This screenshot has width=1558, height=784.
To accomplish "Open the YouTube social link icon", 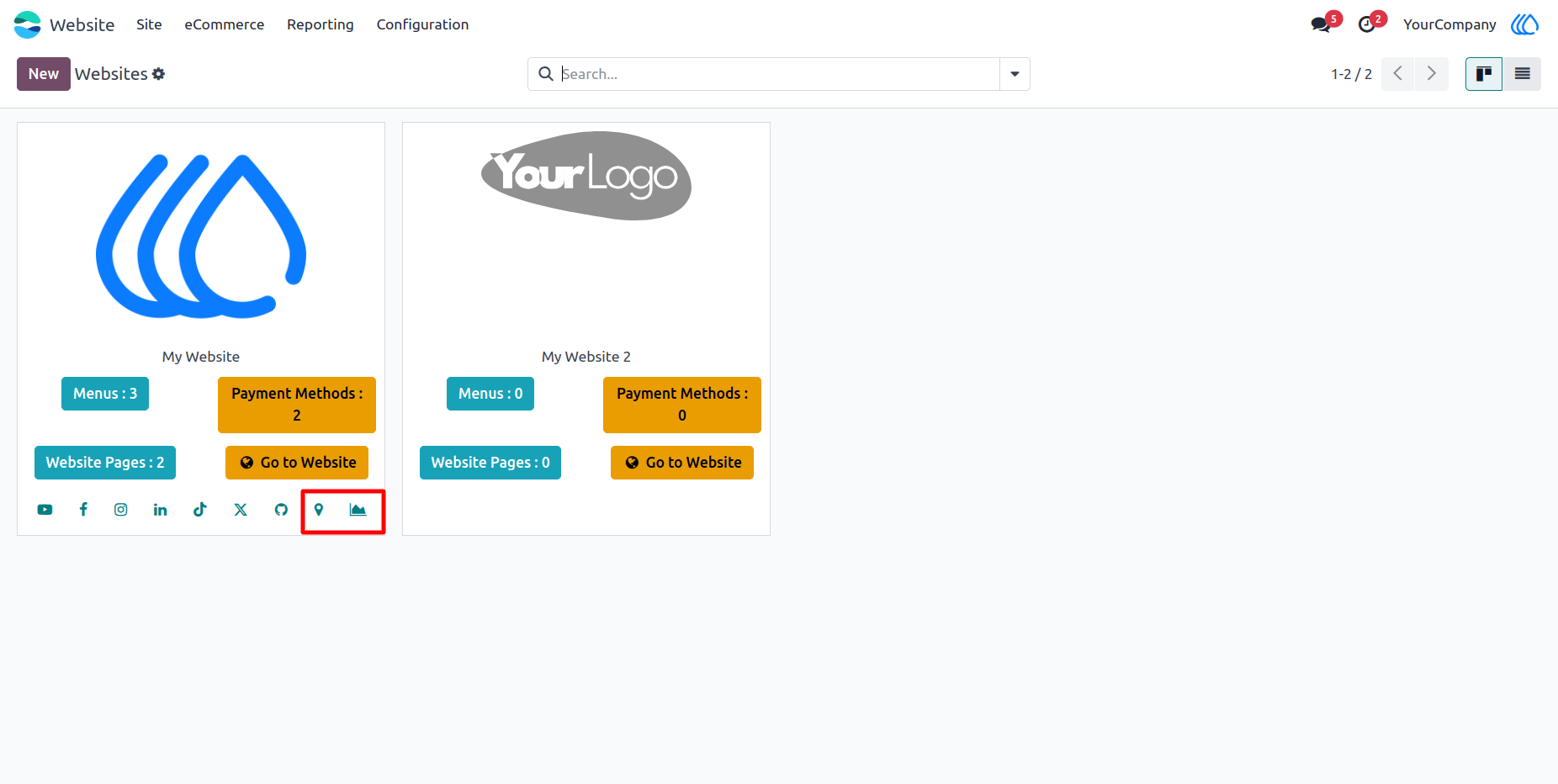I will 45,510.
